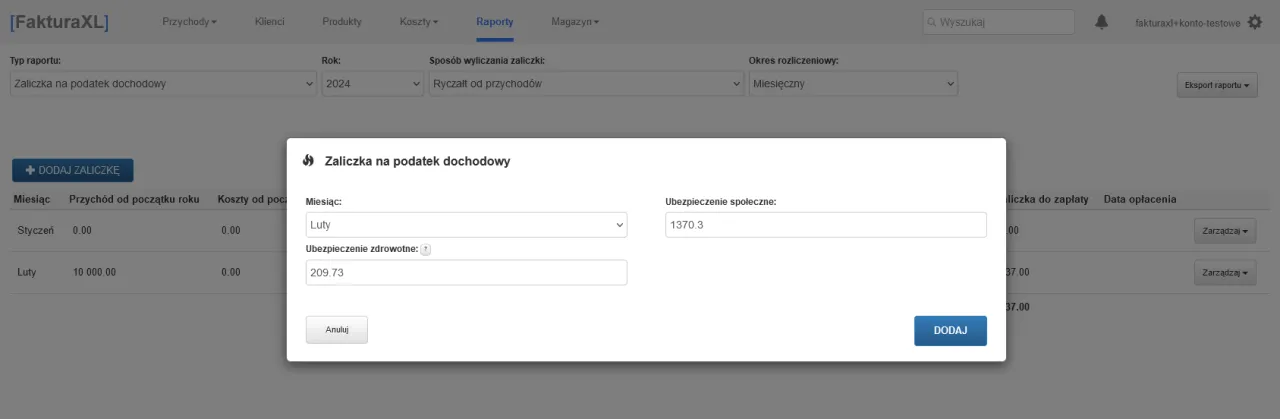This screenshot has height=419, width=1280.
Task: Click the Ubezpieczenie społeczne input field
Action: (x=825, y=225)
